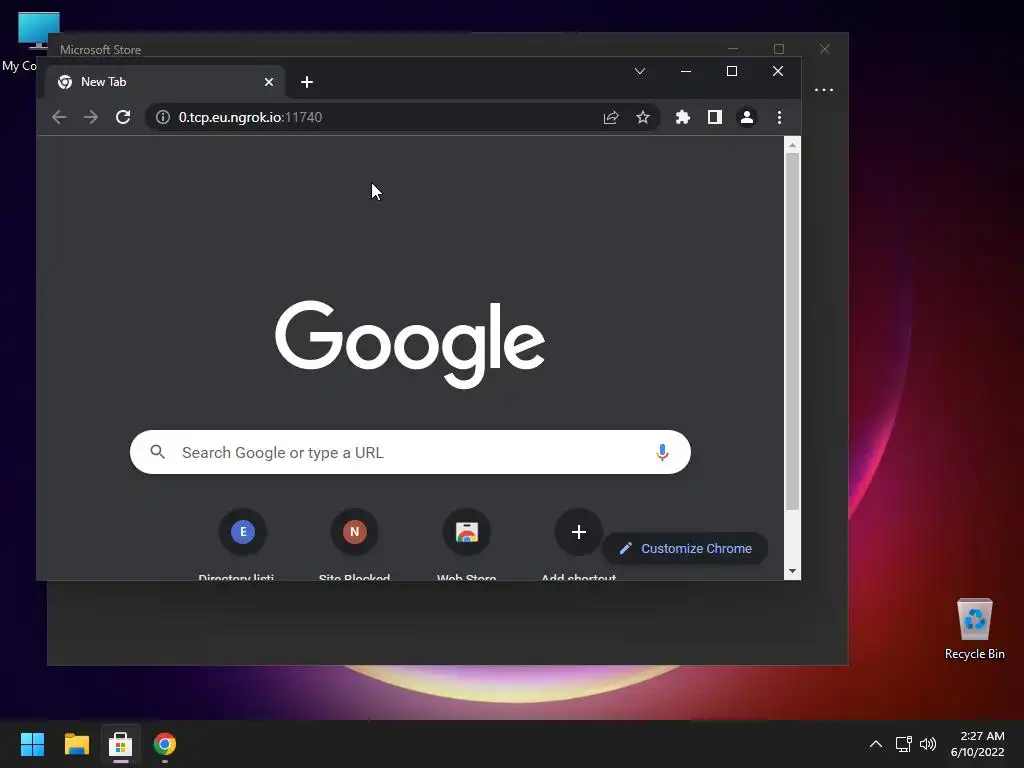Viewport: 1024px width, 768px height.
Task: Click the Chrome taskbar icon
Action: click(165, 744)
